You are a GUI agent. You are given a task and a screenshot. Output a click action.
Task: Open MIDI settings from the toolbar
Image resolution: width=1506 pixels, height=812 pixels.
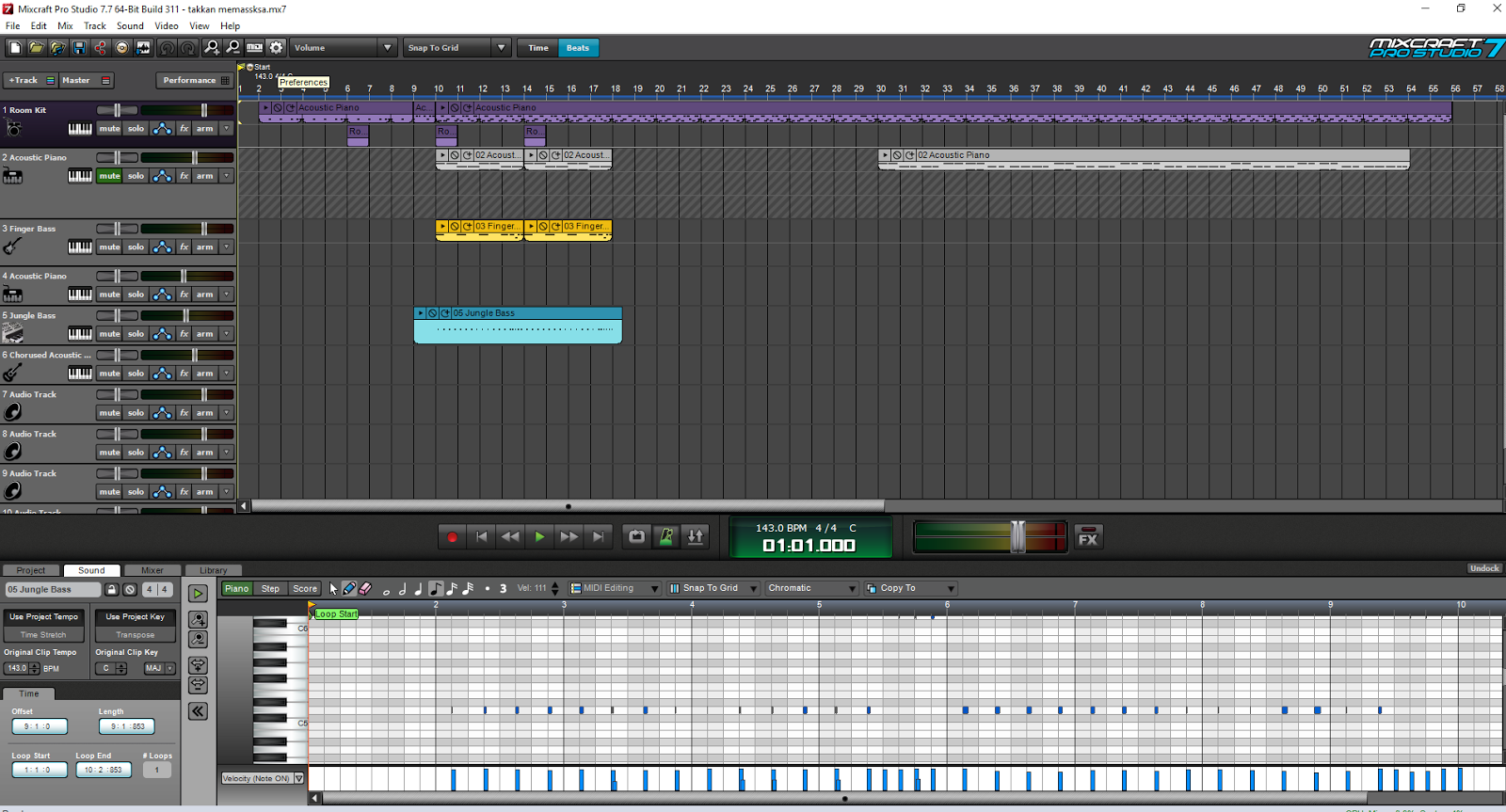(x=255, y=47)
